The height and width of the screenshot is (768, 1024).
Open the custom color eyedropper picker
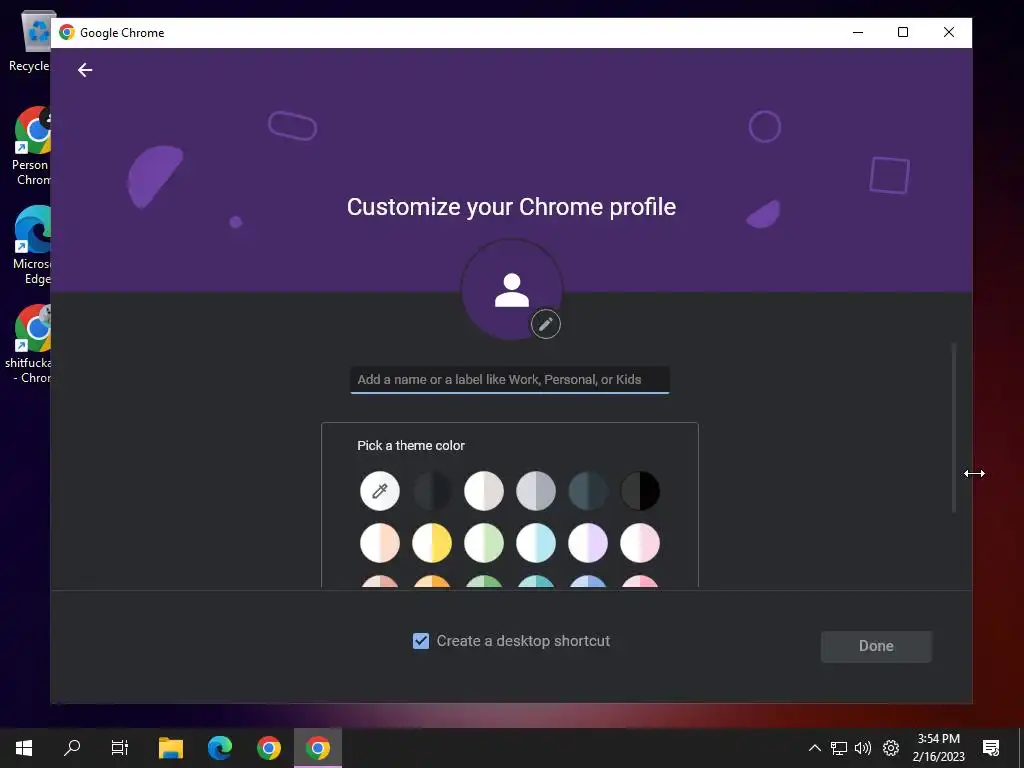point(379,490)
